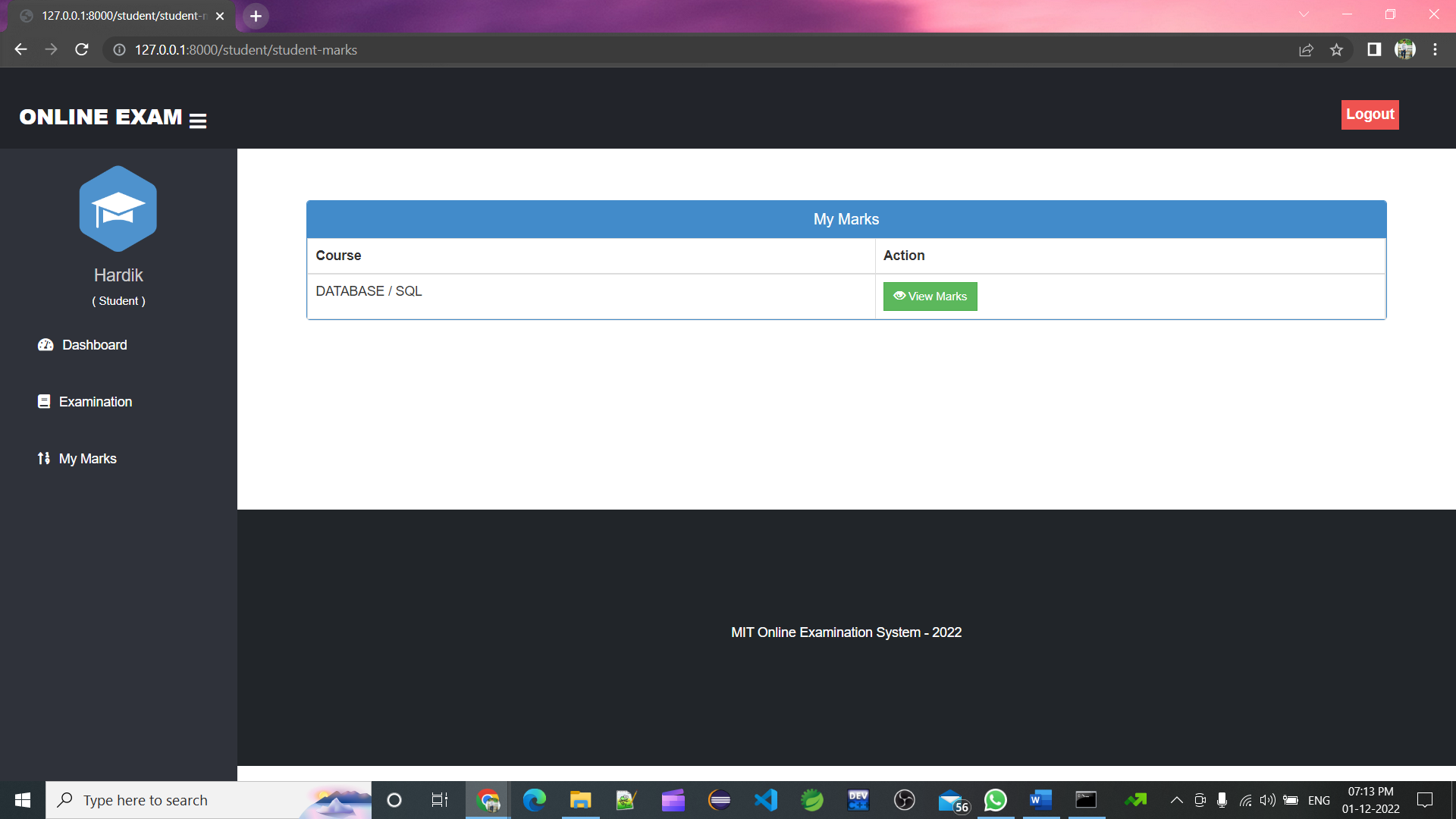Open a new browser tab
Screen dimensions: 1456x819
coord(256,16)
